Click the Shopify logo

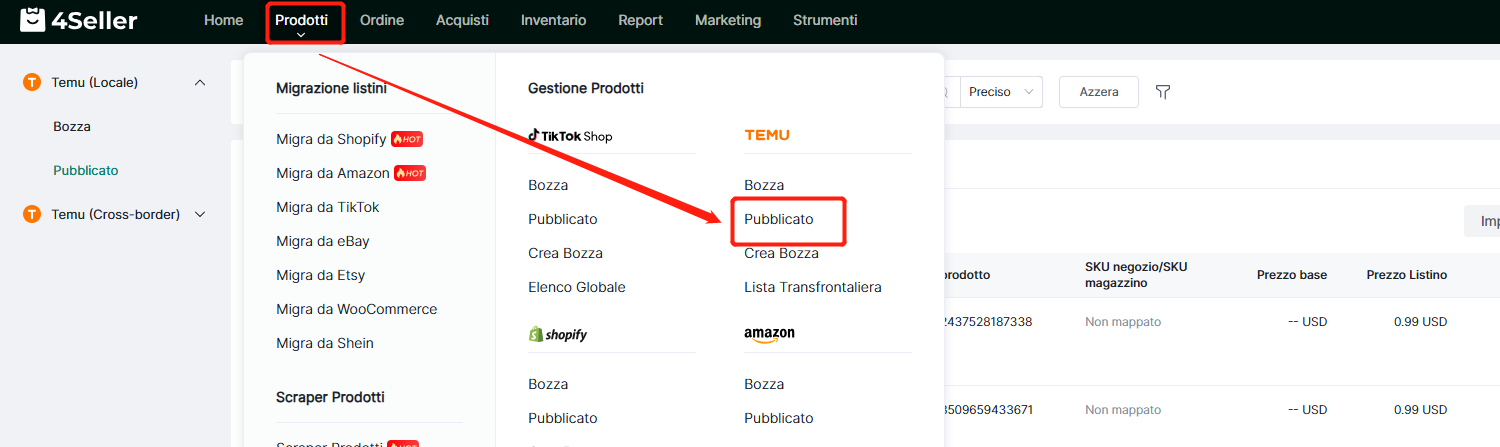pyautogui.click(x=558, y=334)
